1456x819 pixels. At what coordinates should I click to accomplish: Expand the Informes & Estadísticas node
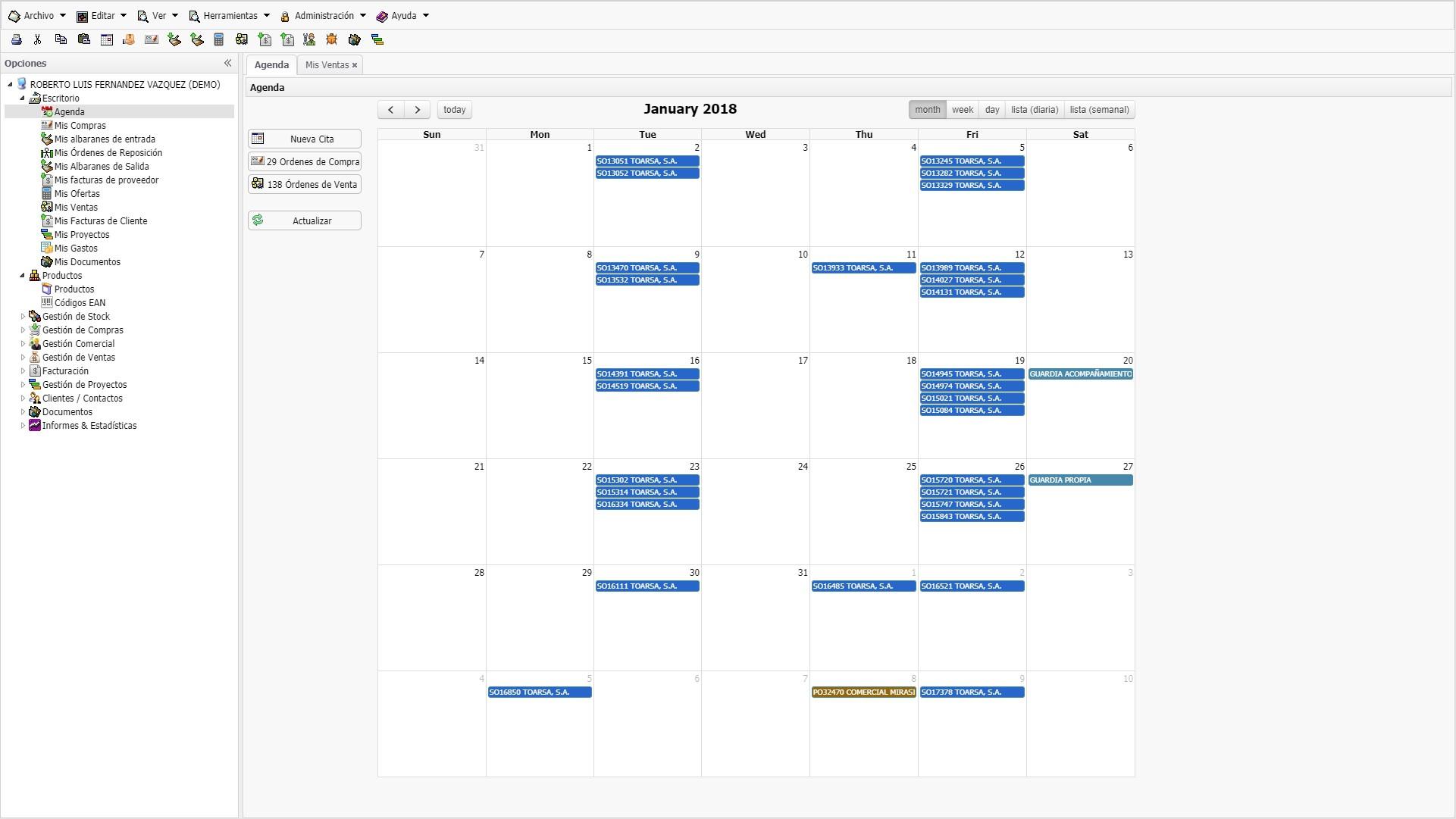coord(23,426)
